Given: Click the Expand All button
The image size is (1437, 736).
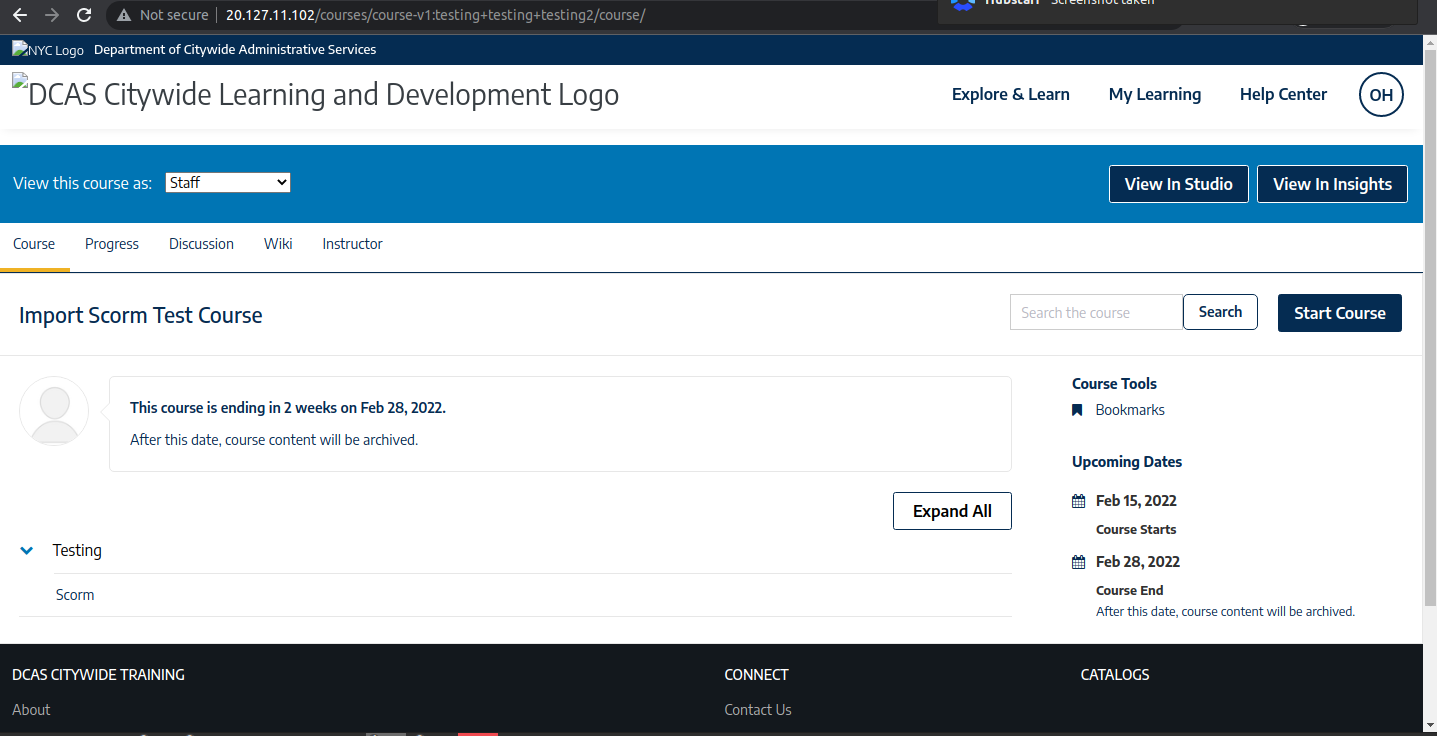Looking at the screenshot, I should click(952, 511).
